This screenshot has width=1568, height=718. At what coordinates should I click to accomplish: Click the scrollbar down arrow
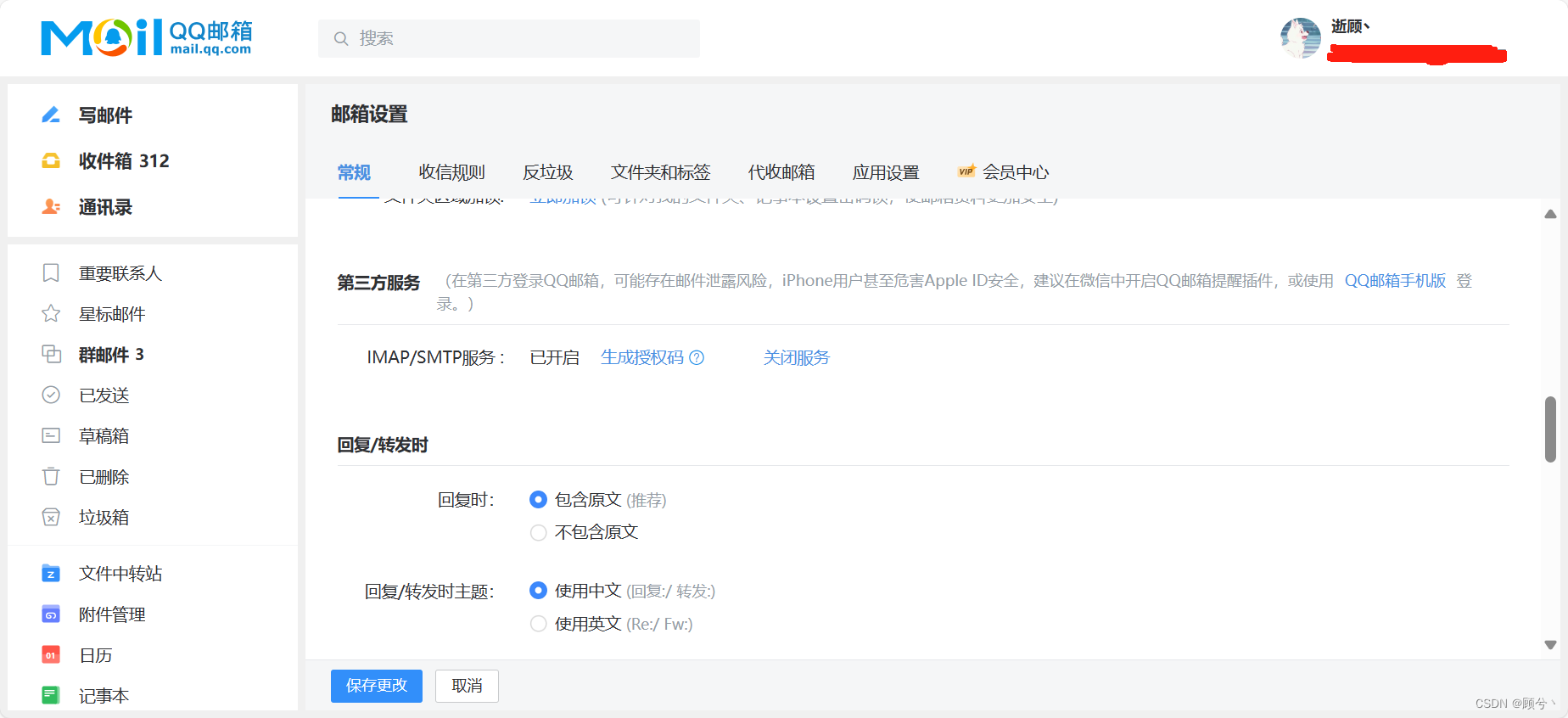tap(1550, 645)
